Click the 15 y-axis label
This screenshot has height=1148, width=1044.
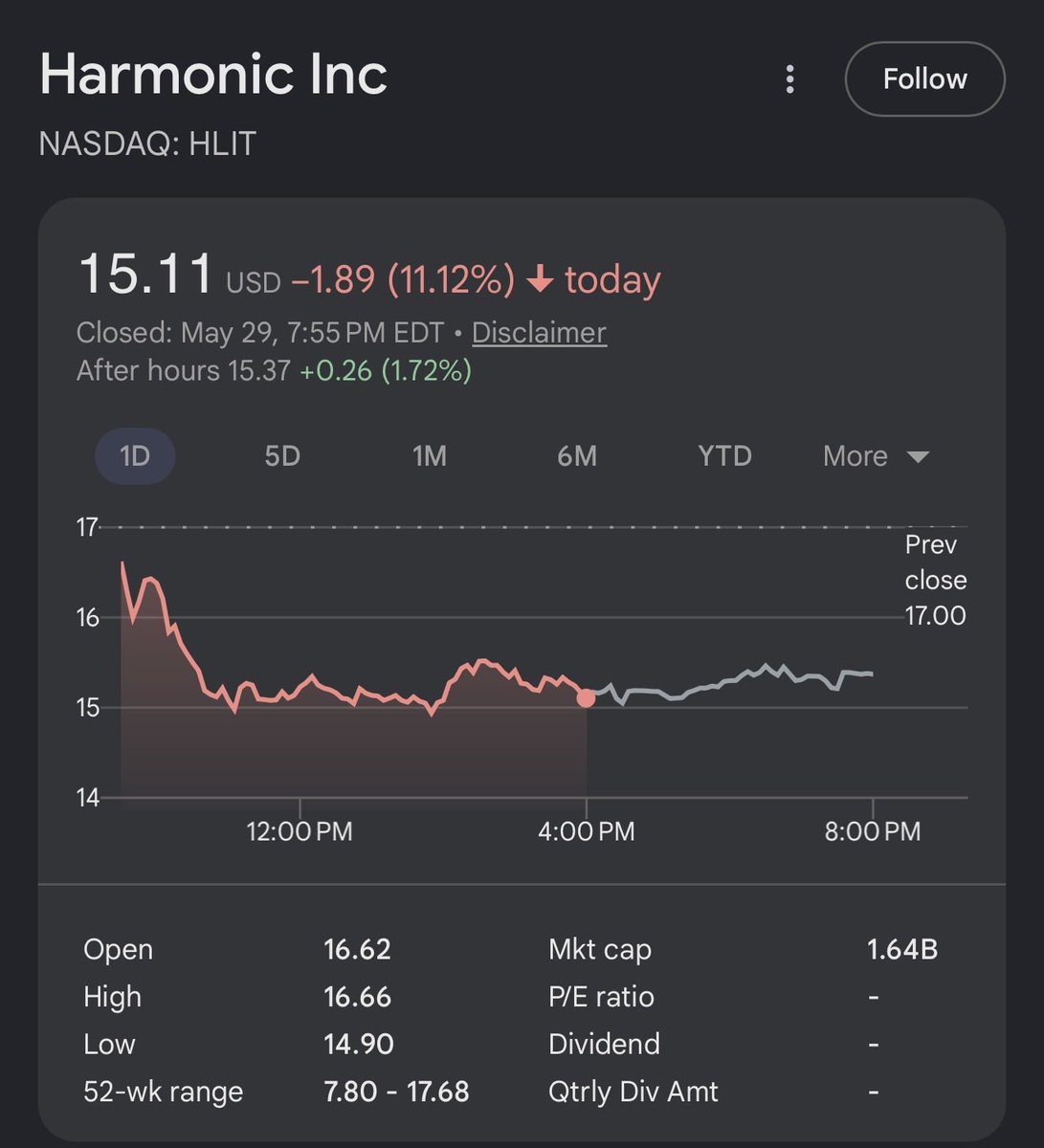pyautogui.click(x=87, y=708)
